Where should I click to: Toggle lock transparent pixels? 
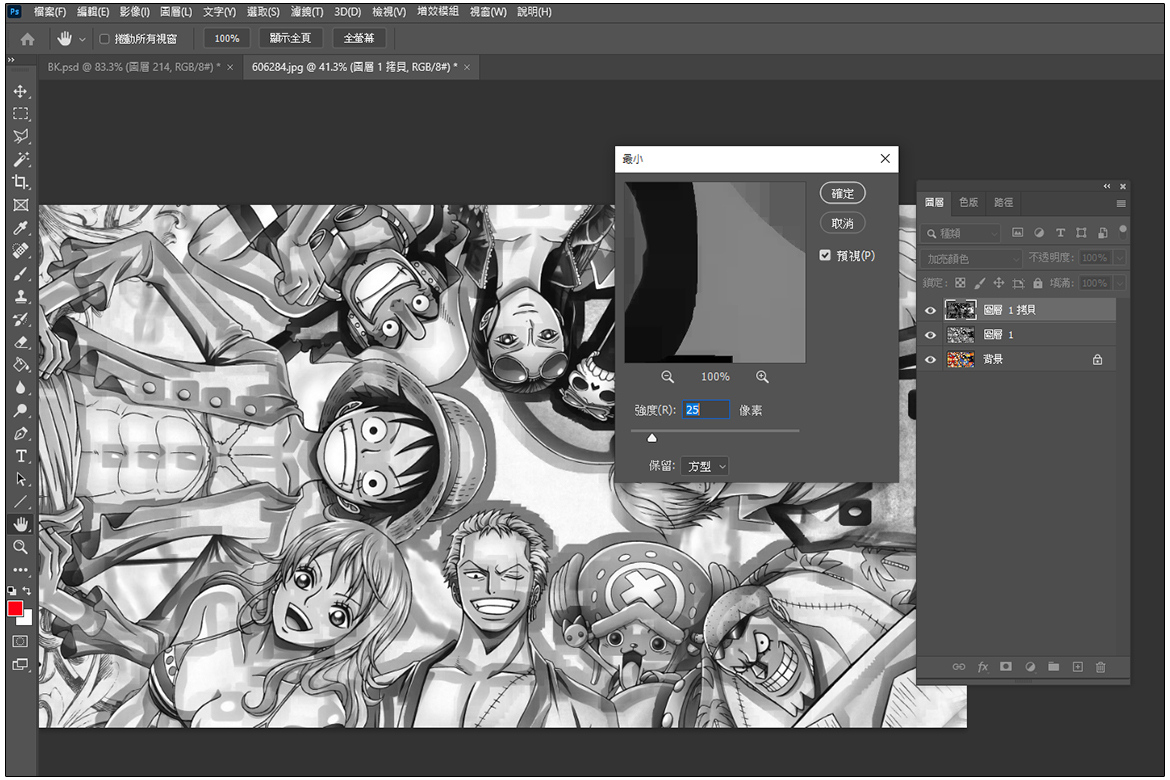tap(960, 283)
